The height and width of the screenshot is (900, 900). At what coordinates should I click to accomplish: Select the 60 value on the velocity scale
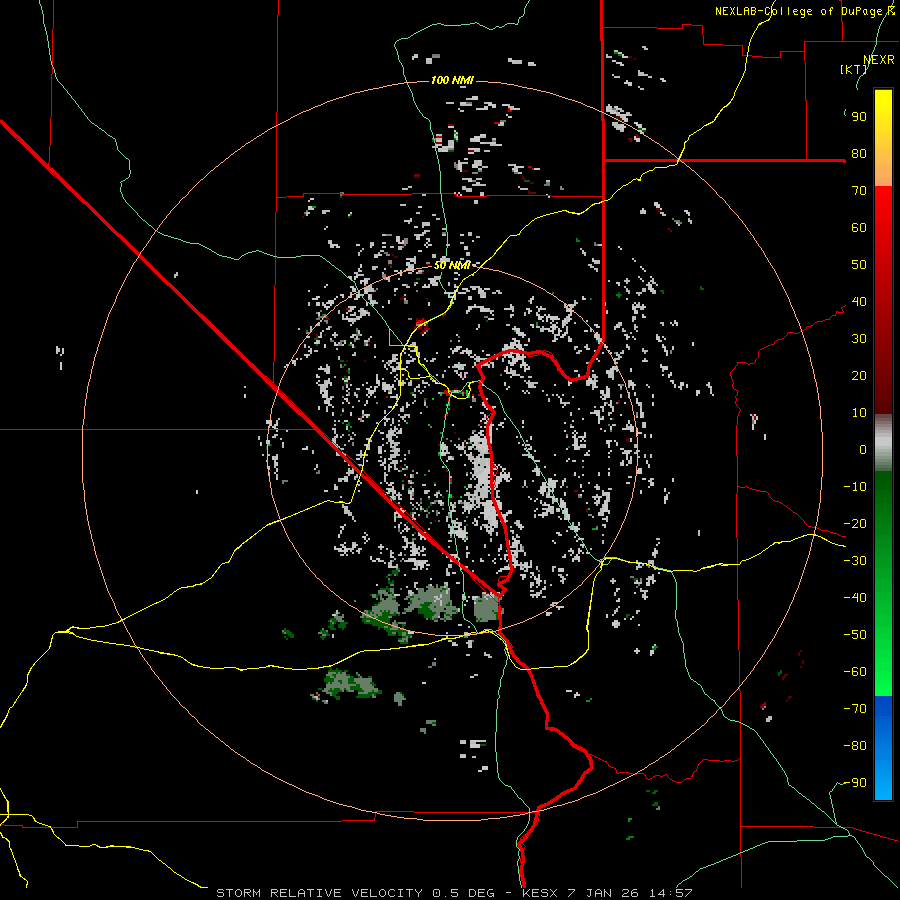[859, 228]
